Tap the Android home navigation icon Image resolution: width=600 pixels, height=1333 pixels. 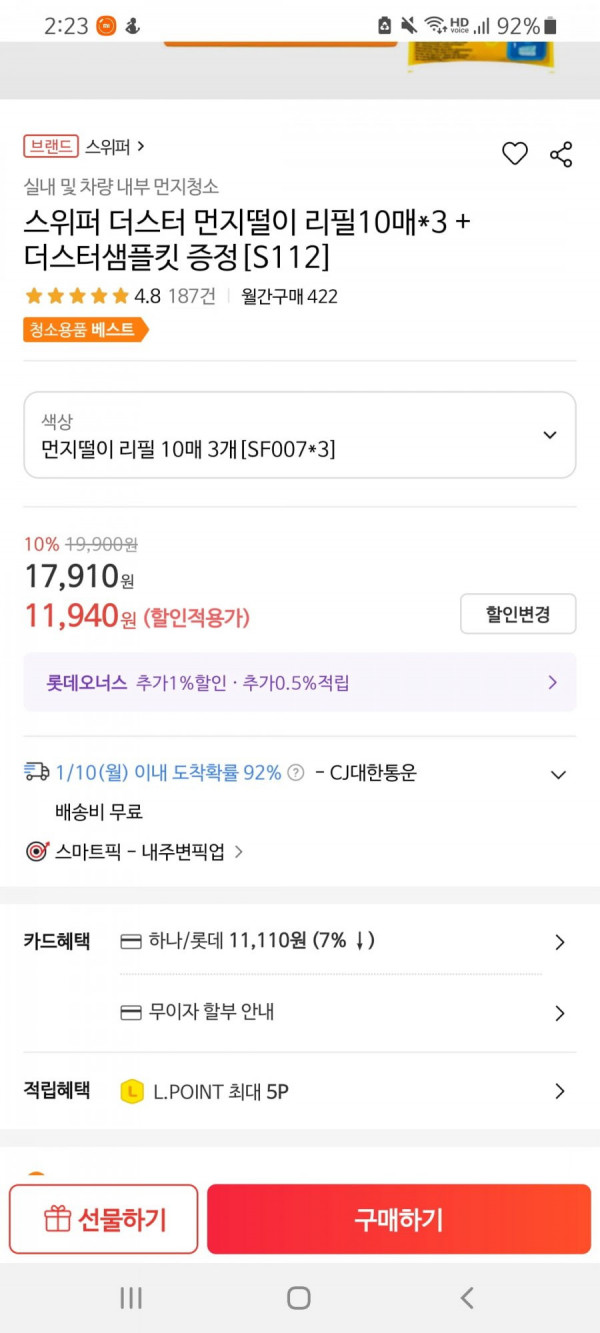(299, 1298)
